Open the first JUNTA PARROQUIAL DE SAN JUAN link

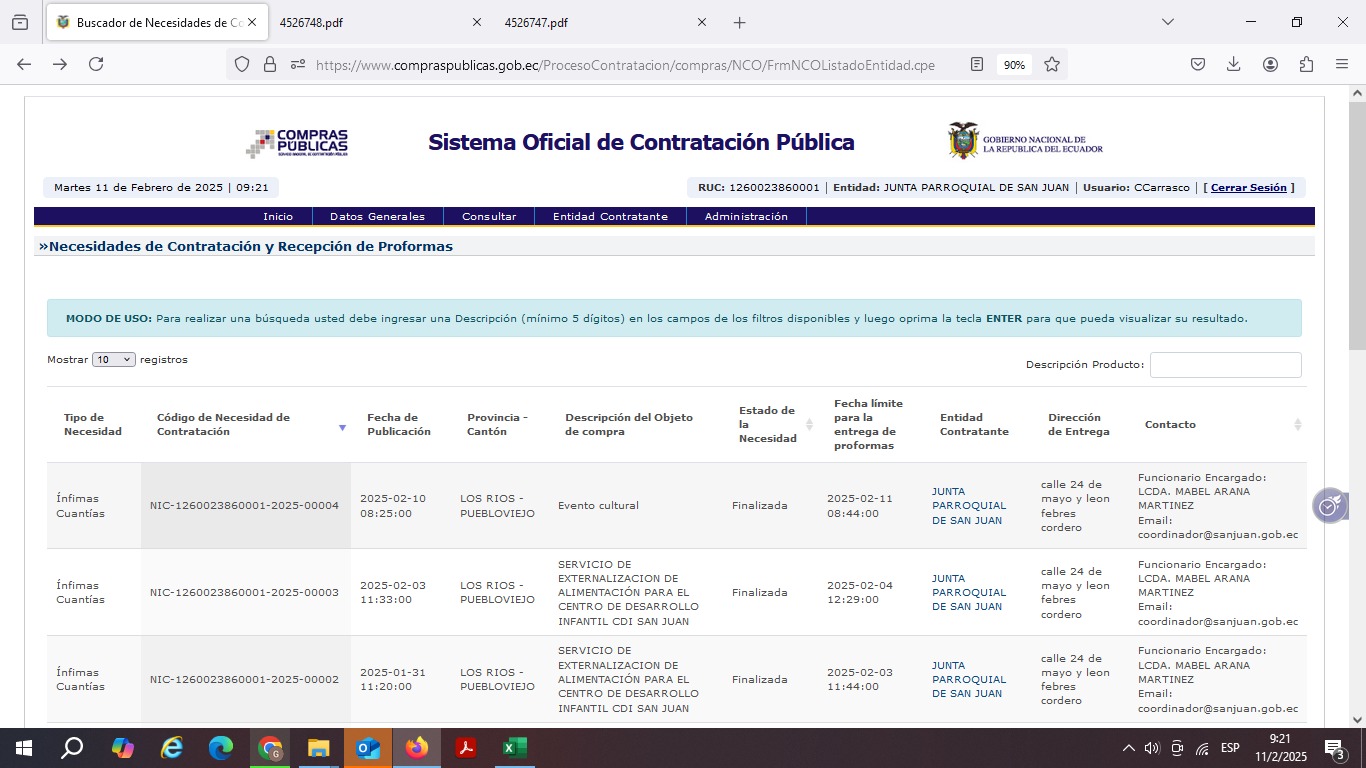968,506
